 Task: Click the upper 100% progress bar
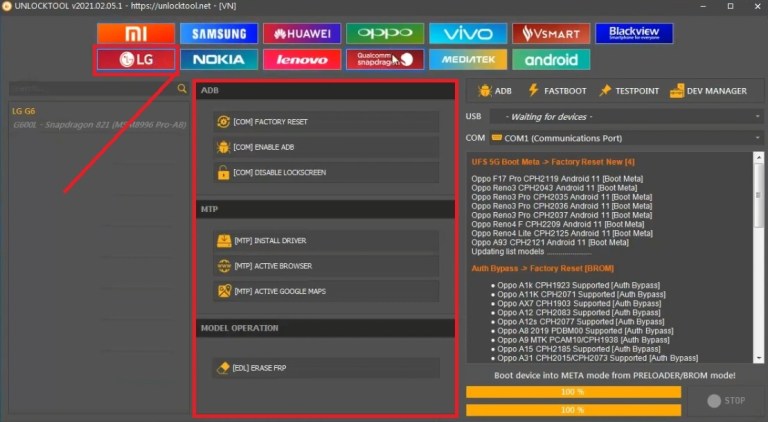573,392
